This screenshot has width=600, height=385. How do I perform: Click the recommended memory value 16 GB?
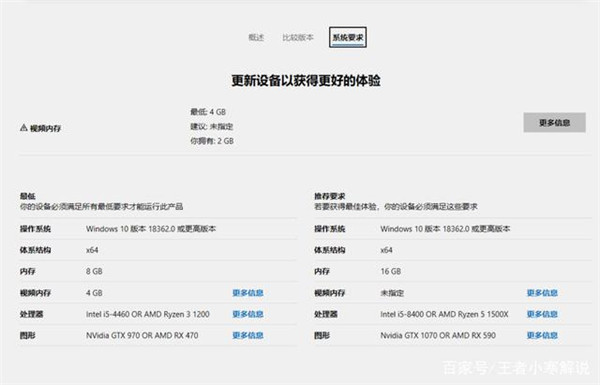(391, 271)
